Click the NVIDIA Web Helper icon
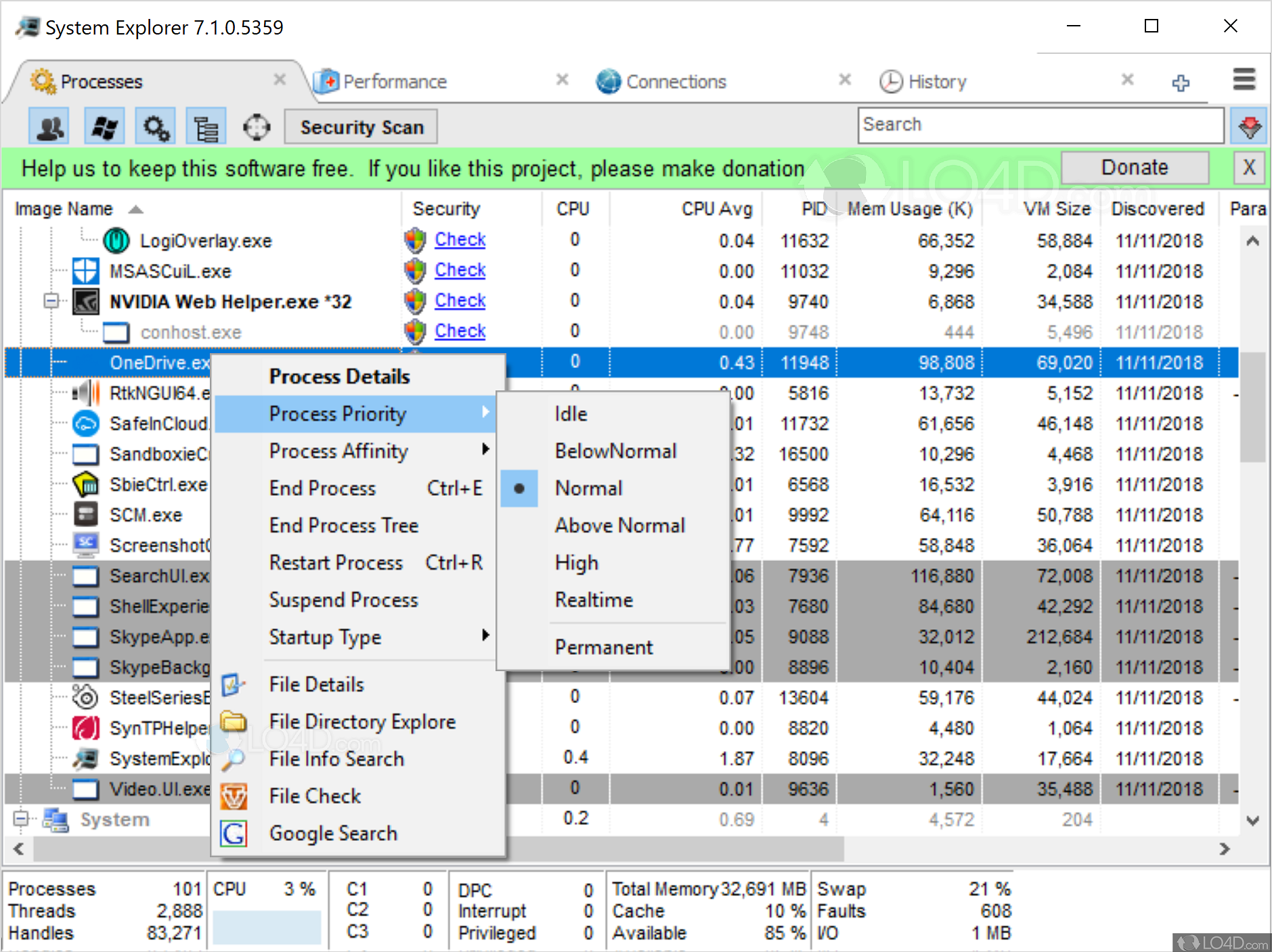The width and height of the screenshot is (1272, 952). [86, 301]
